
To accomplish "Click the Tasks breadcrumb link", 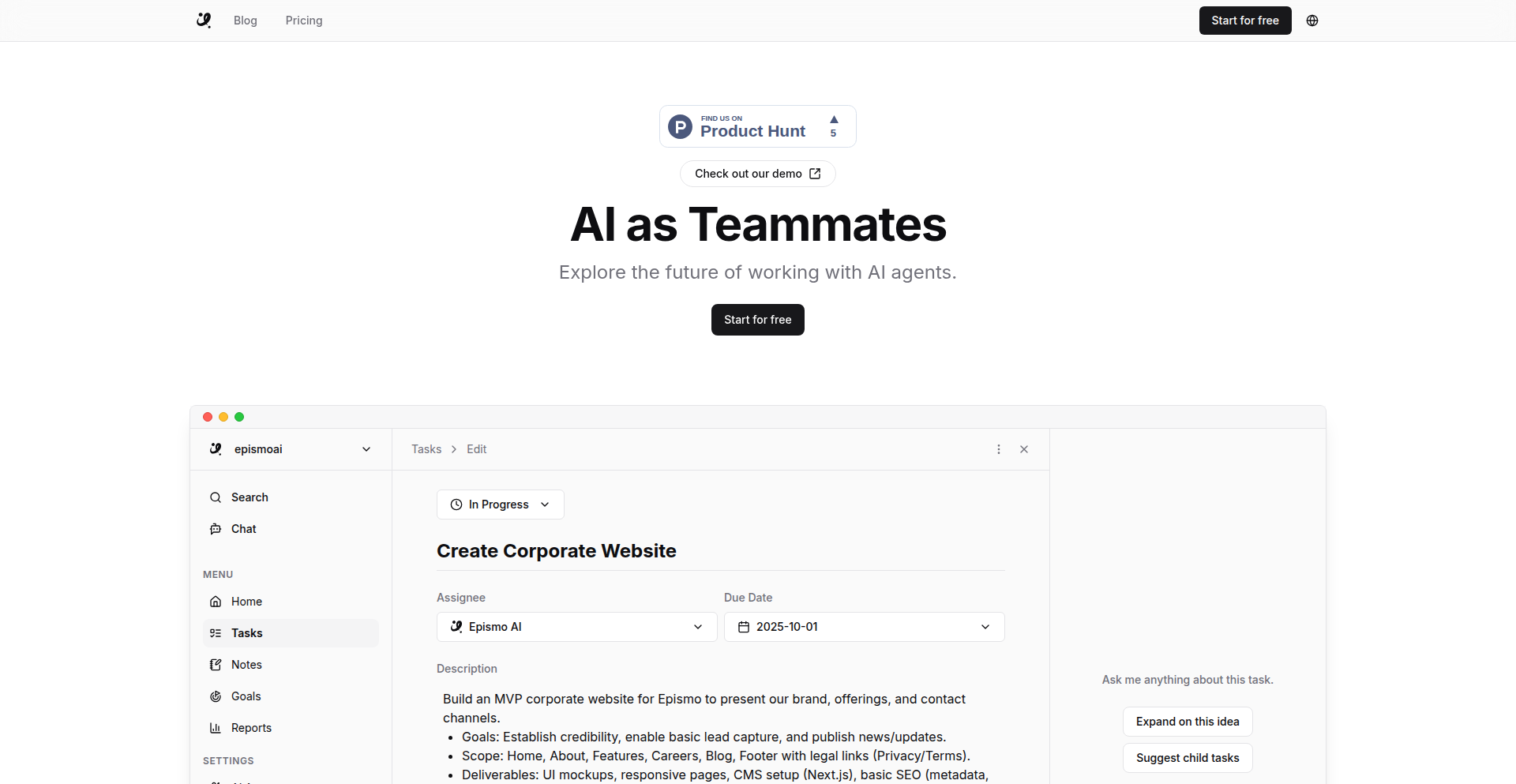I will (426, 449).
